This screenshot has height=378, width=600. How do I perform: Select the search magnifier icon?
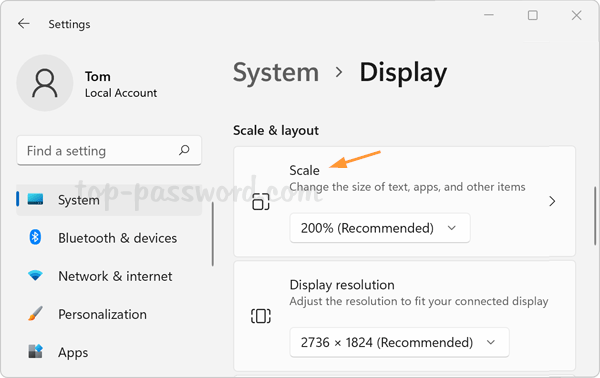point(184,150)
